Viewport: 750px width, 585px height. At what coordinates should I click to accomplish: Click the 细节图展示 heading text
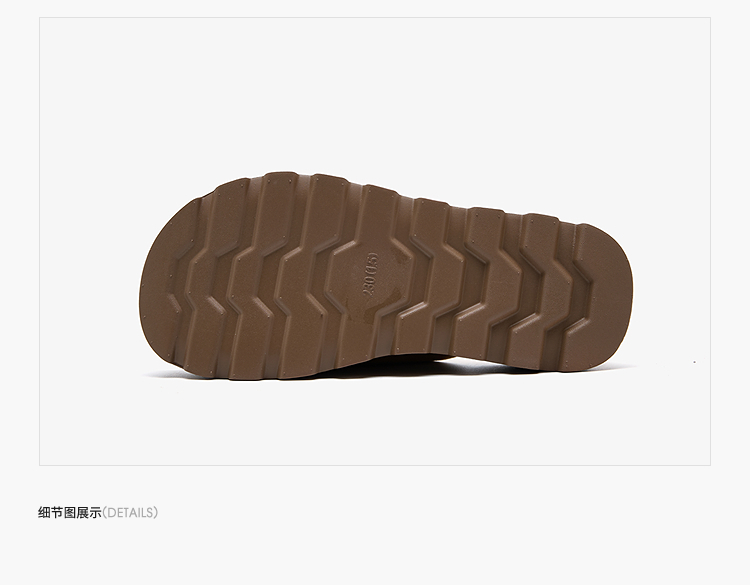(x=70, y=512)
